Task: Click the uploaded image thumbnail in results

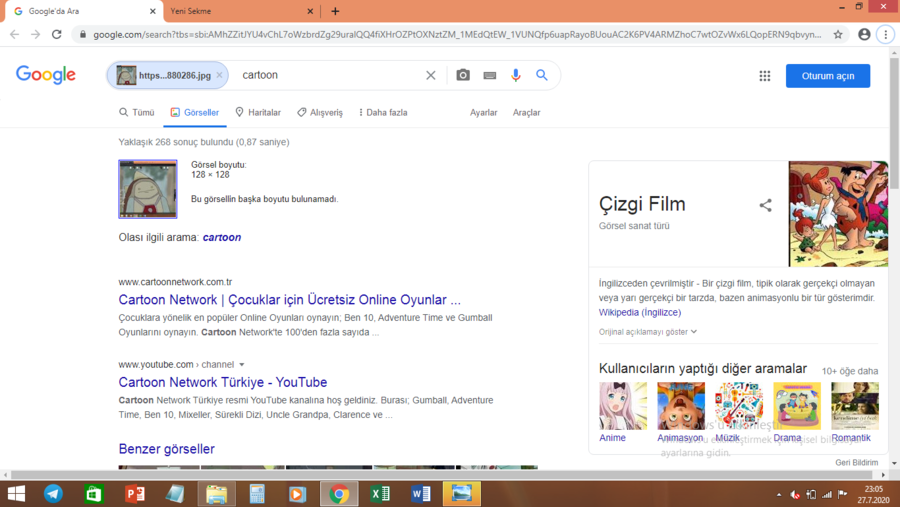Action: [x=148, y=189]
